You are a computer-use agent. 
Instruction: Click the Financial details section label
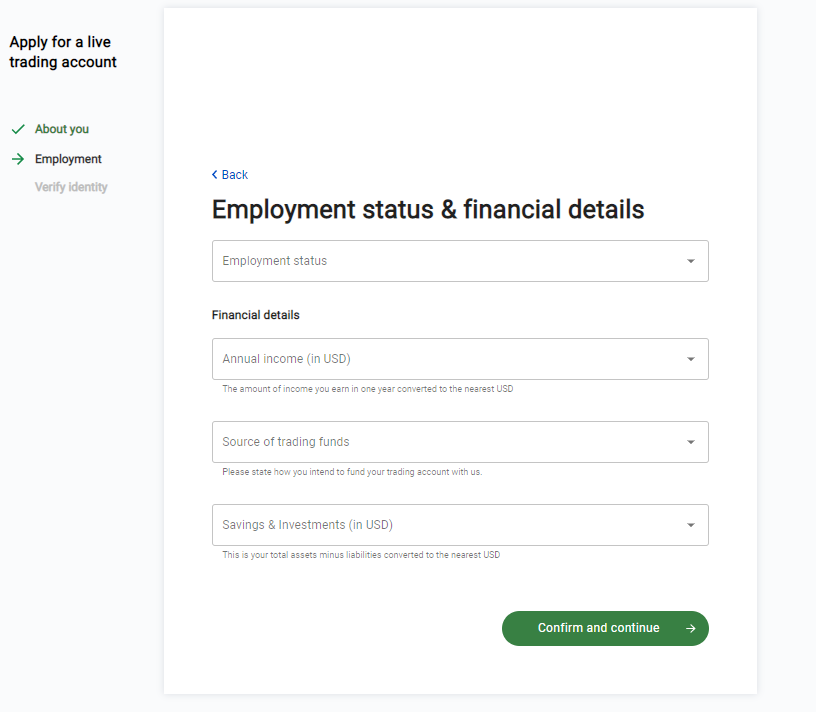click(x=256, y=315)
